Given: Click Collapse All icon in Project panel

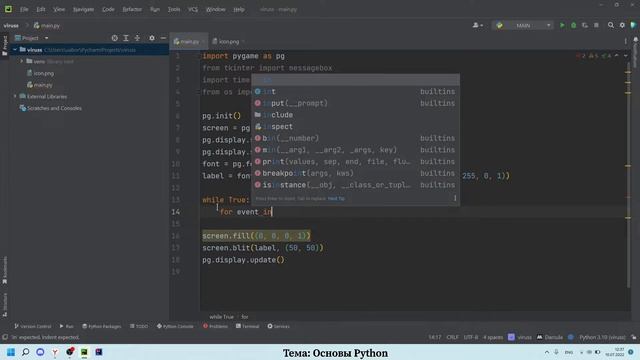Looking at the screenshot, I should pos(137,38).
